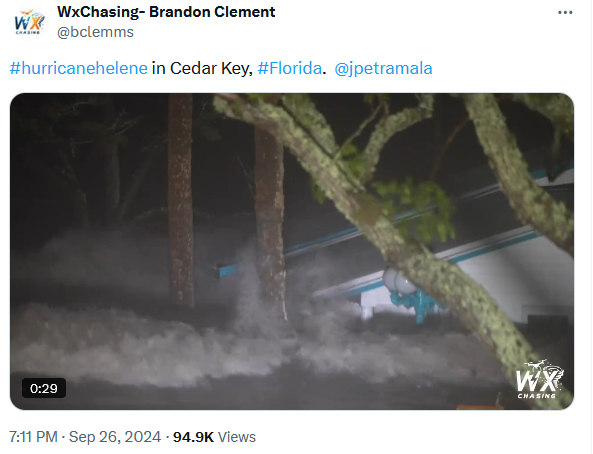This screenshot has height=454, width=593.
Task: Click the word Views beside 94.9K
Action: (x=237, y=437)
